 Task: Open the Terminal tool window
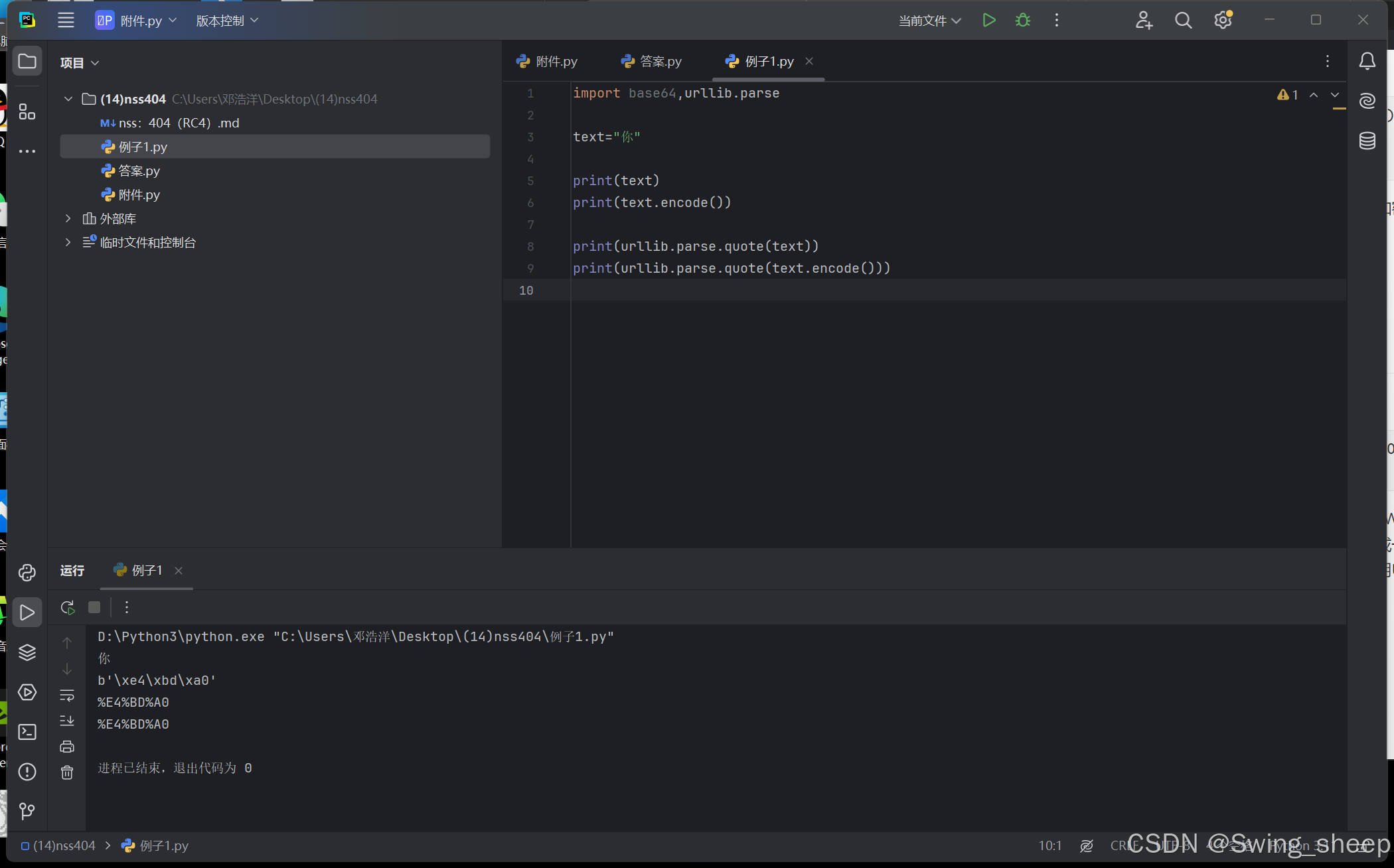[x=27, y=732]
